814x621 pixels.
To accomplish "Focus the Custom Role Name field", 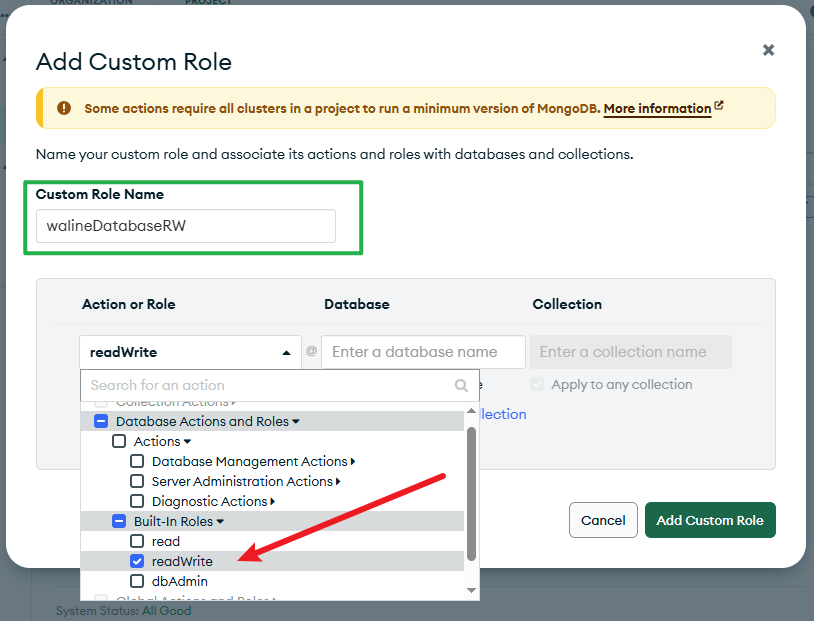I will click(x=186, y=226).
